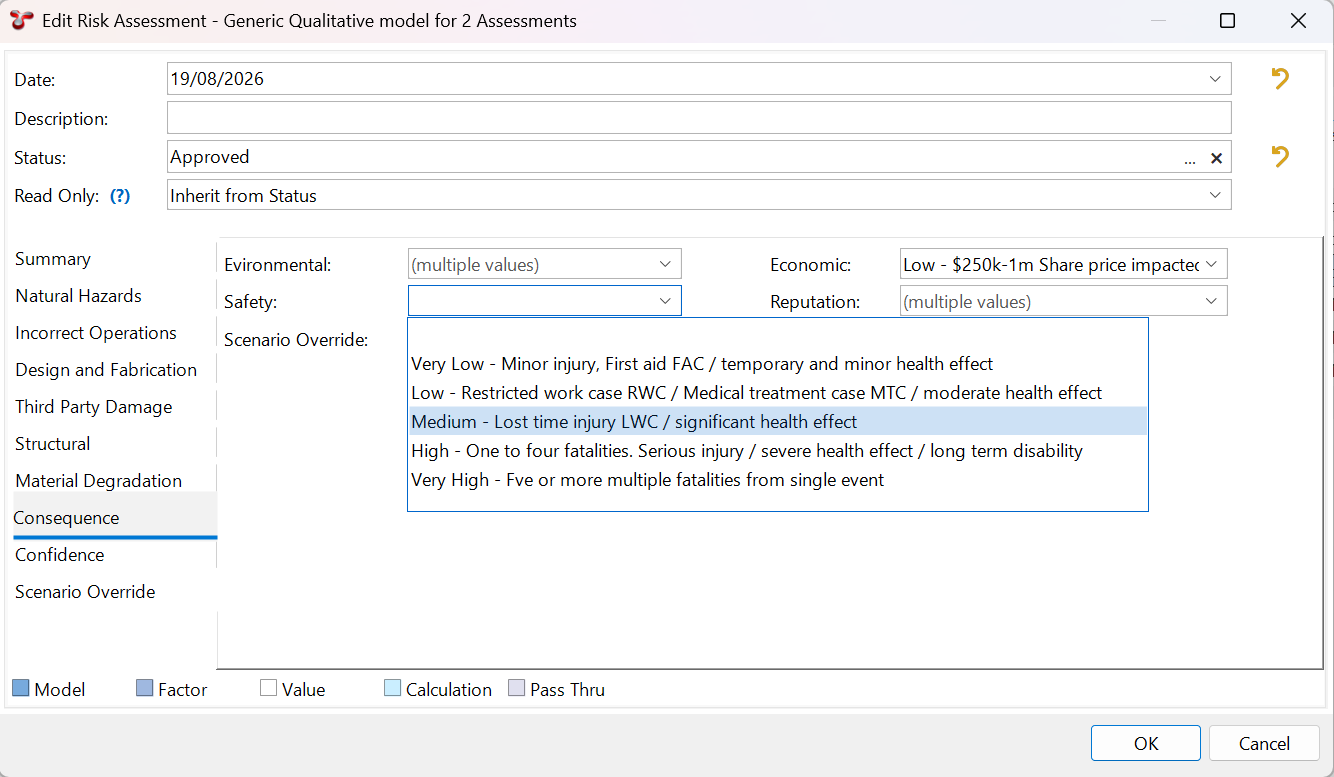
Task: Click the Reputation field label
Action: click(813, 302)
